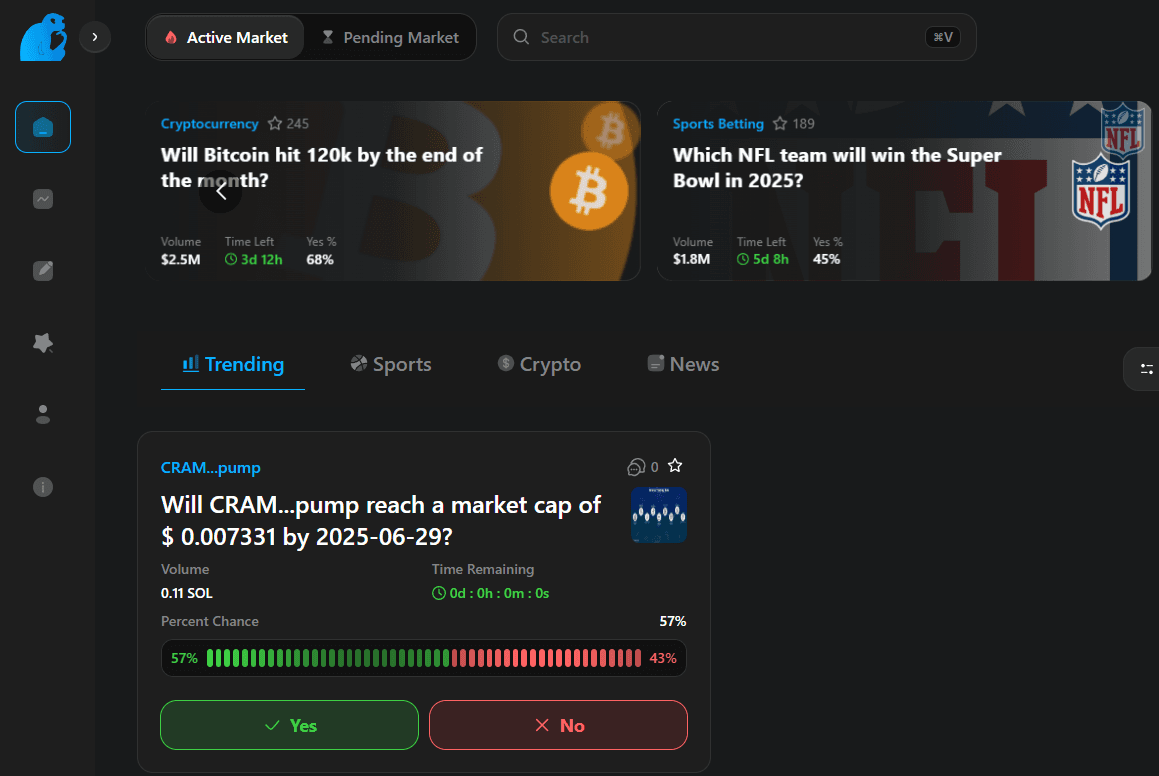This screenshot has width=1159, height=776.
Task: Favorite the CRAM...pump market with star
Action: [675, 466]
